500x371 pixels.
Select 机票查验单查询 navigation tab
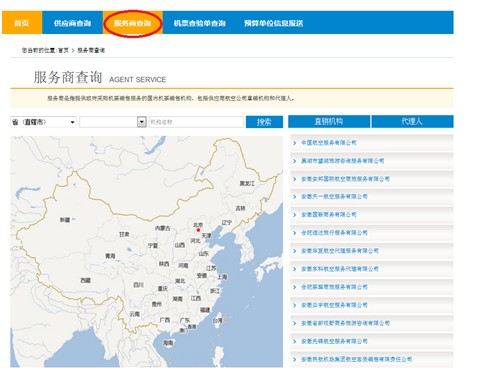click(199, 23)
